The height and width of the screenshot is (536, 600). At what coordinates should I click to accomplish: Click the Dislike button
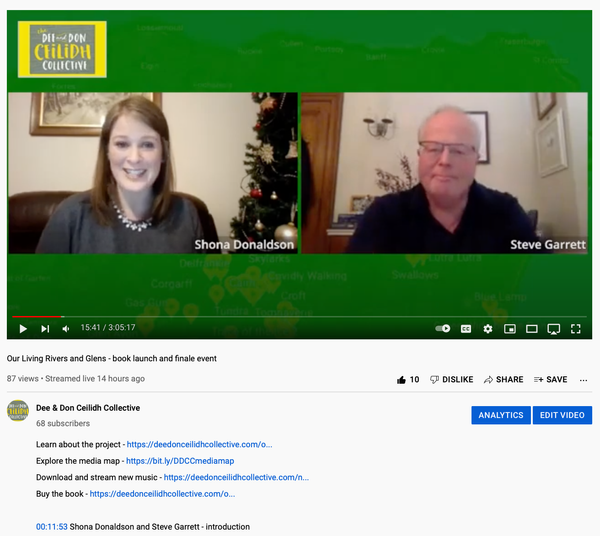tap(452, 379)
